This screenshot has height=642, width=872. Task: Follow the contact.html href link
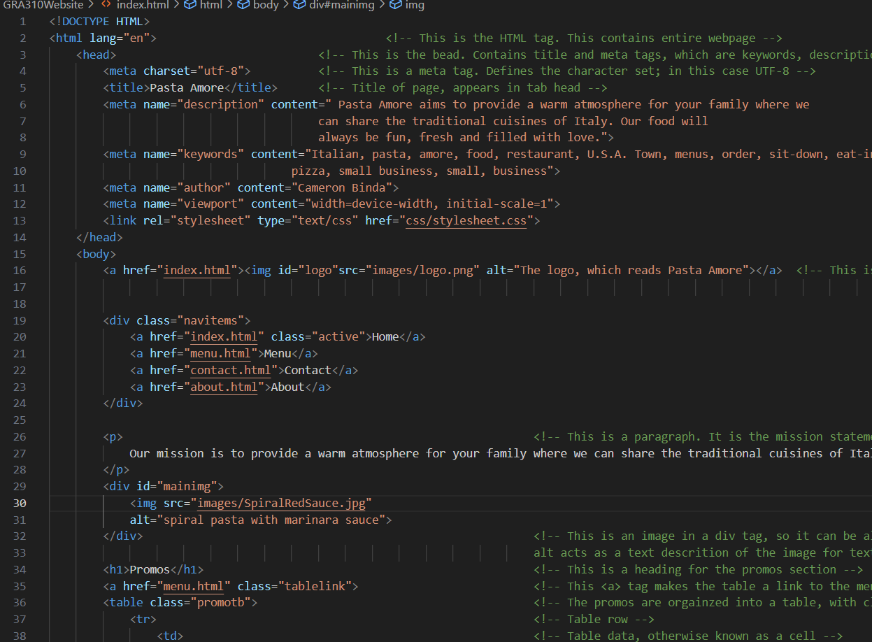(x=226, y=370)
